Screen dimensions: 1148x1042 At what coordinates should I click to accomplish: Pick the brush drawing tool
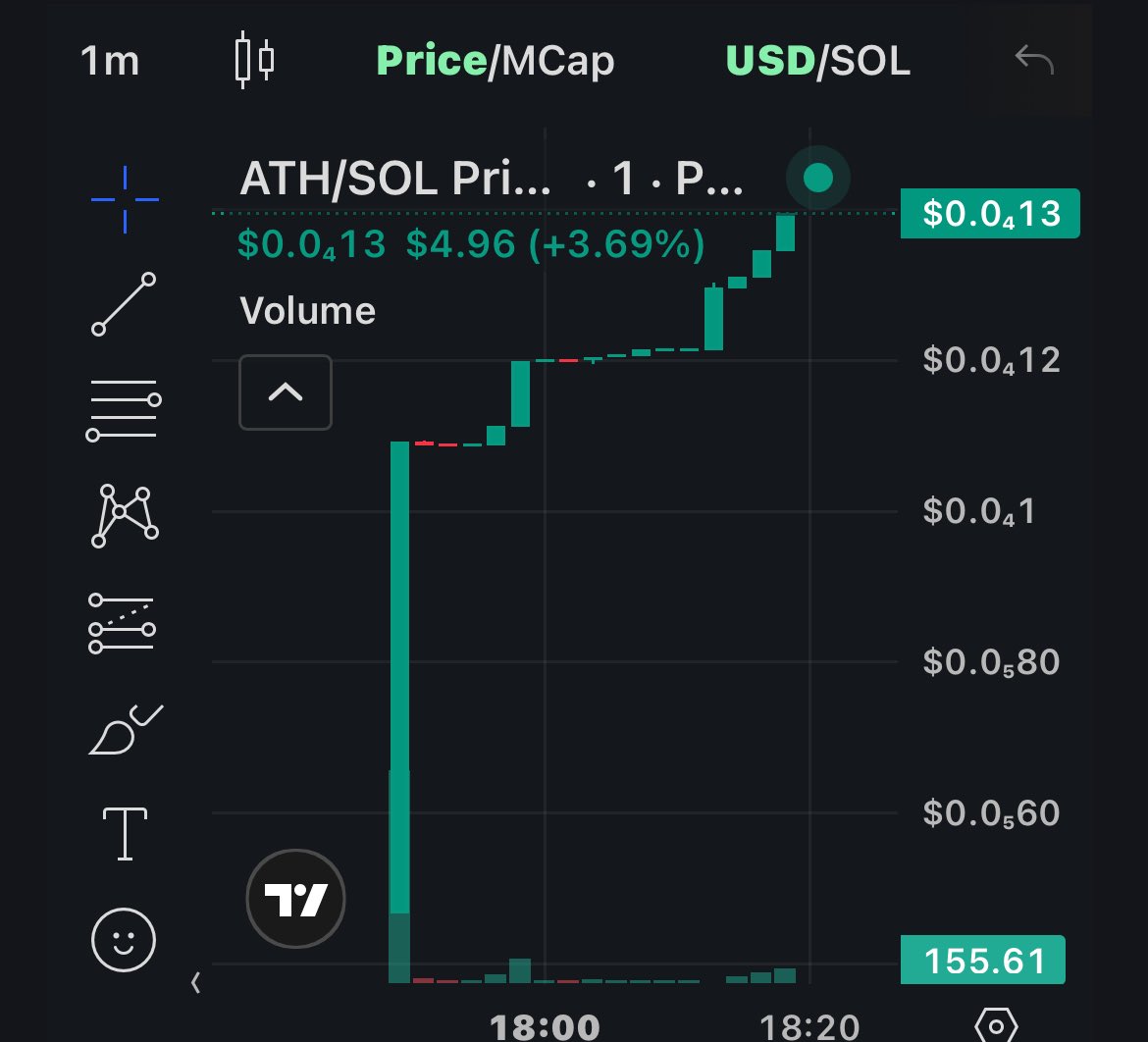pos(126,729)
